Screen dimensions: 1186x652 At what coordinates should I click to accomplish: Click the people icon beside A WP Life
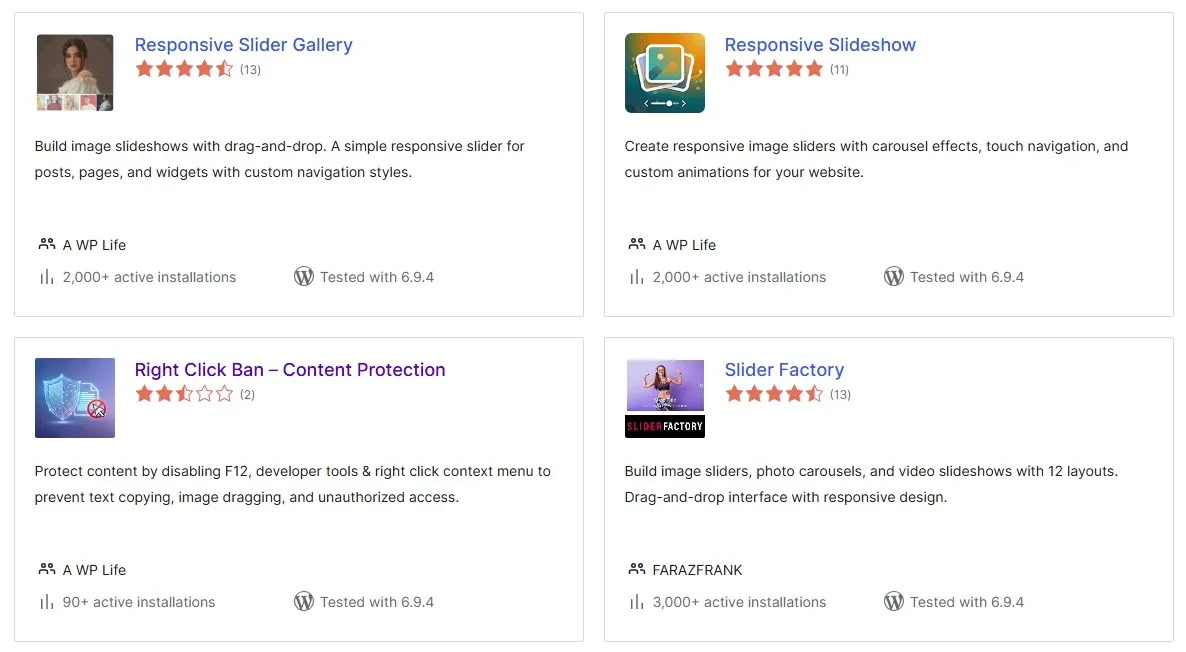[47, 244]
